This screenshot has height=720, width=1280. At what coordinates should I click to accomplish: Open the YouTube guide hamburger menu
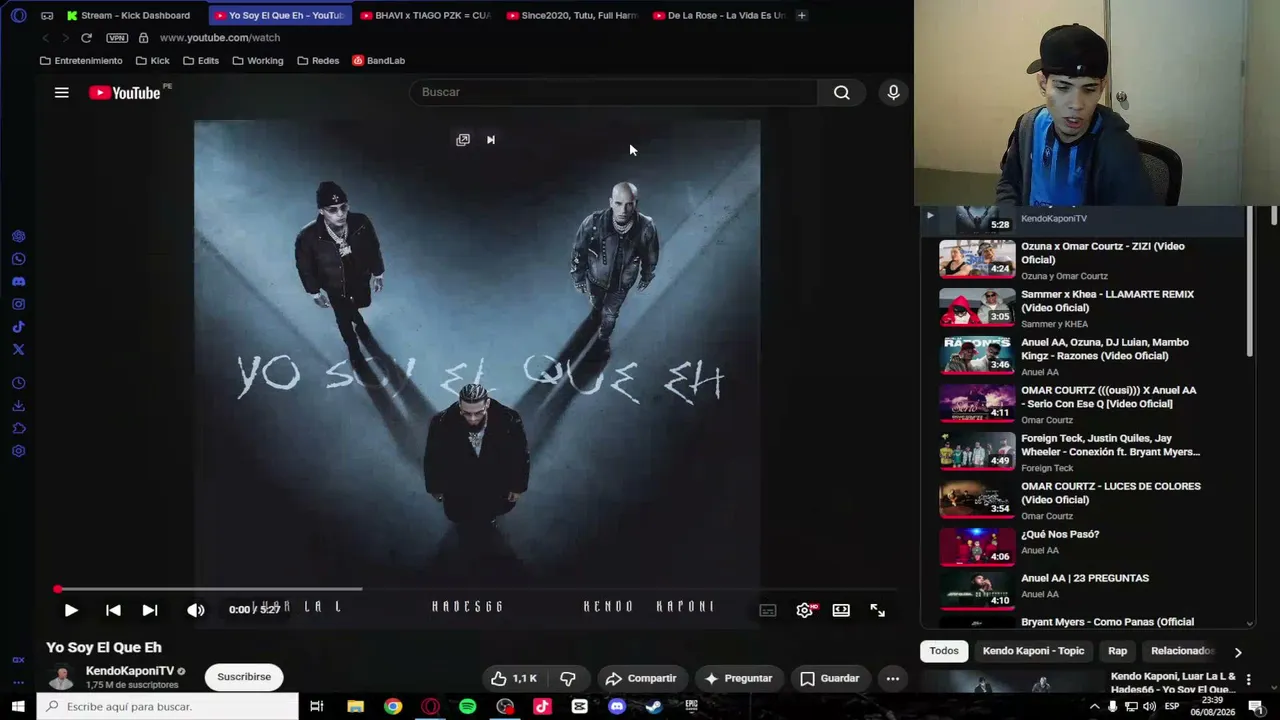tap(61, 93)
